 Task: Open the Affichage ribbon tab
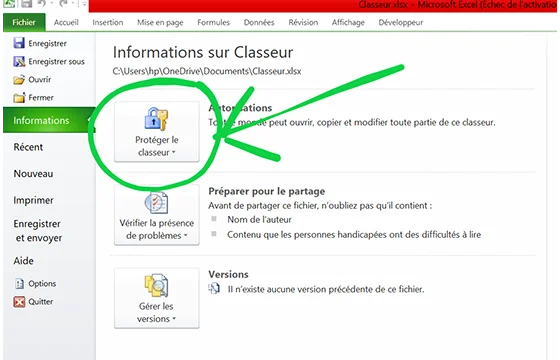coord(348,22)
